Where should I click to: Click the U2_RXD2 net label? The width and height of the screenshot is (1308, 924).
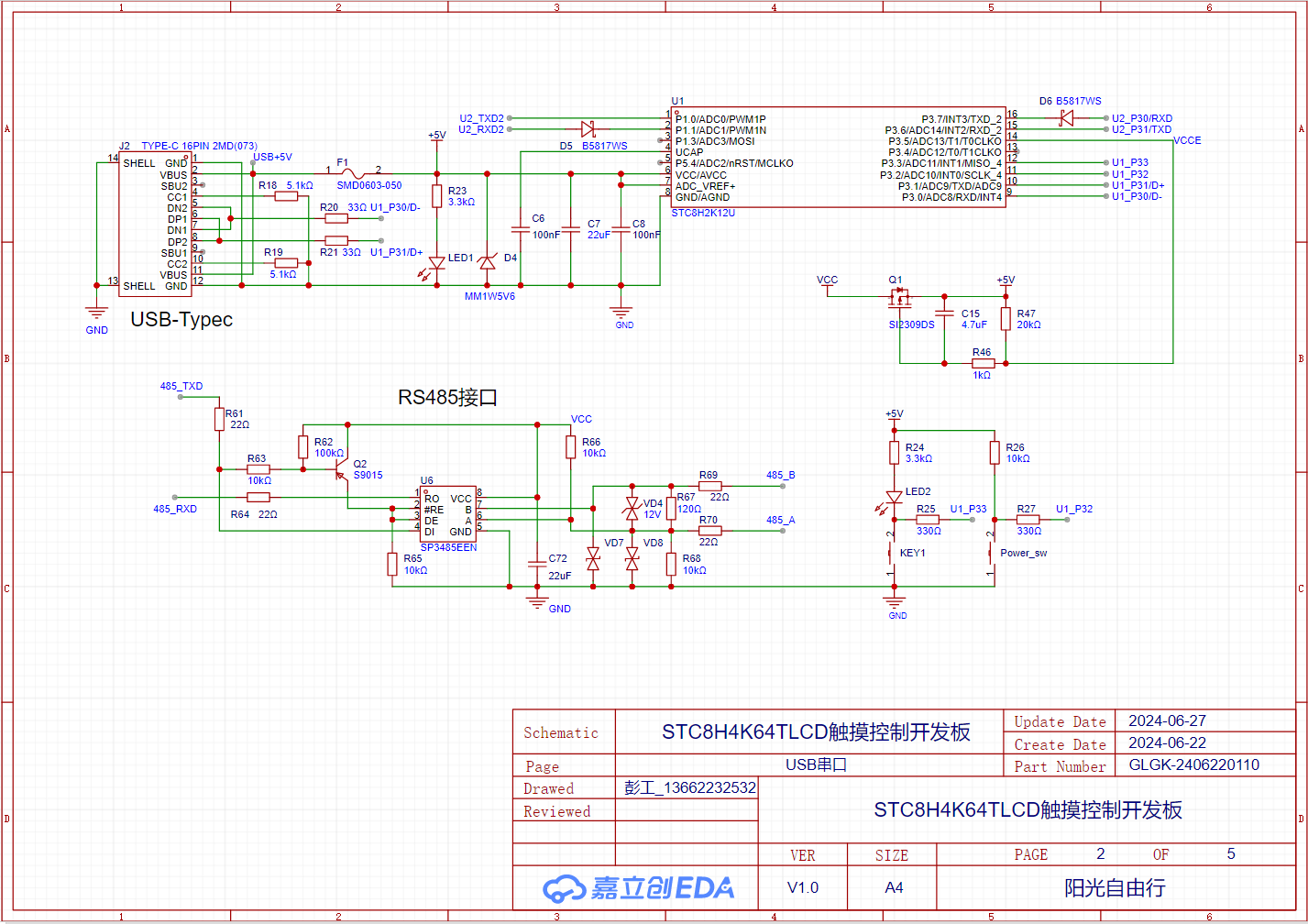[x=482, y=129]
